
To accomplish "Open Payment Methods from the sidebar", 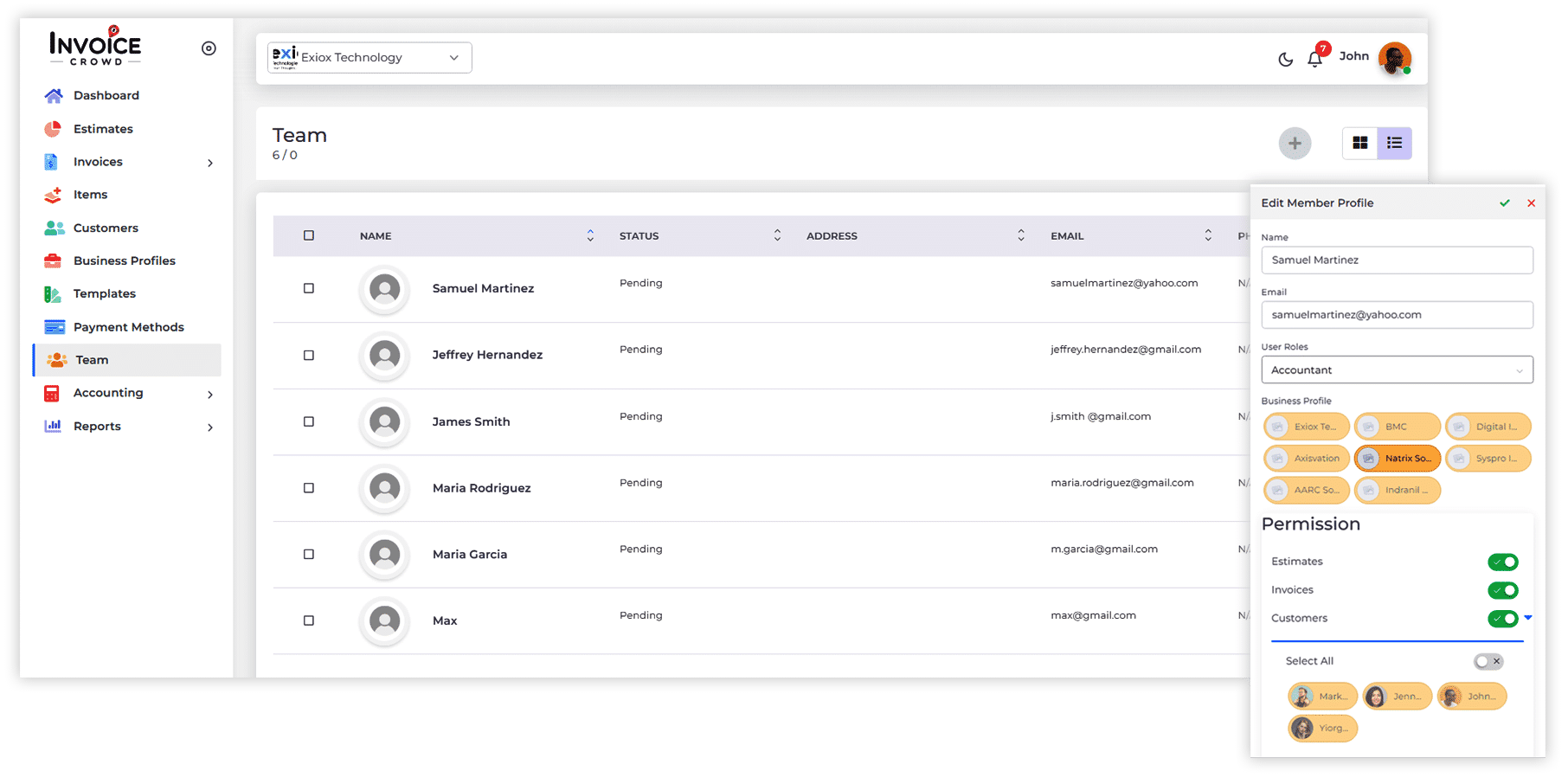I will coord(128,327).
